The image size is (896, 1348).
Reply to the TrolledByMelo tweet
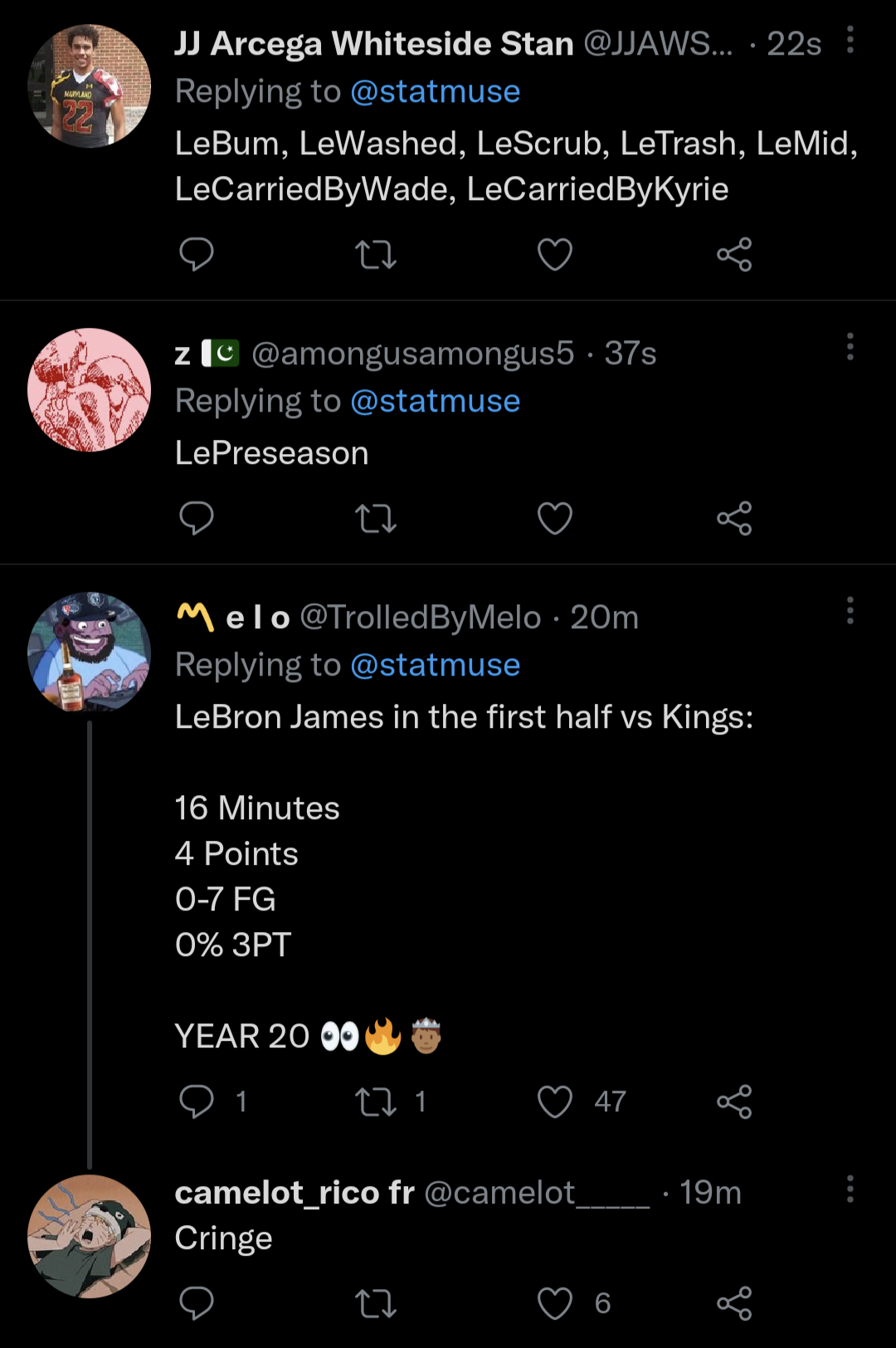pyautogui.click(x=197, y=1101)
